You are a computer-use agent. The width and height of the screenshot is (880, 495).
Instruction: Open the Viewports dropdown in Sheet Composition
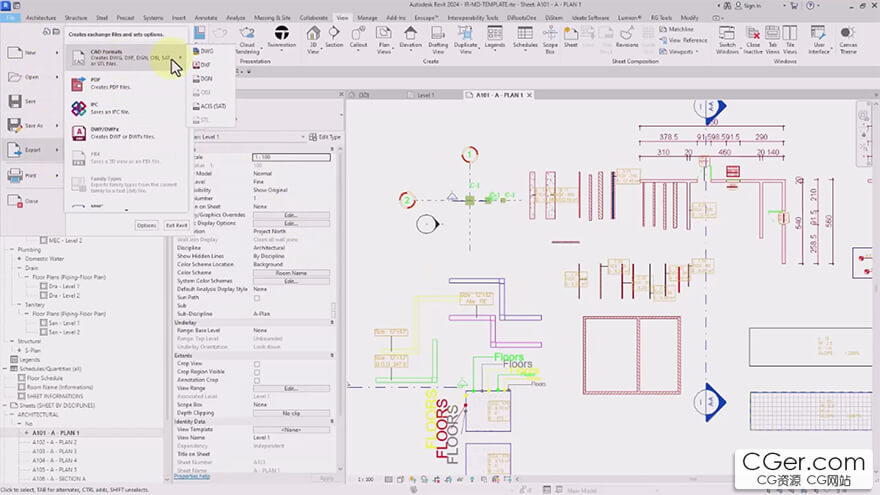[x=682, y=51]
